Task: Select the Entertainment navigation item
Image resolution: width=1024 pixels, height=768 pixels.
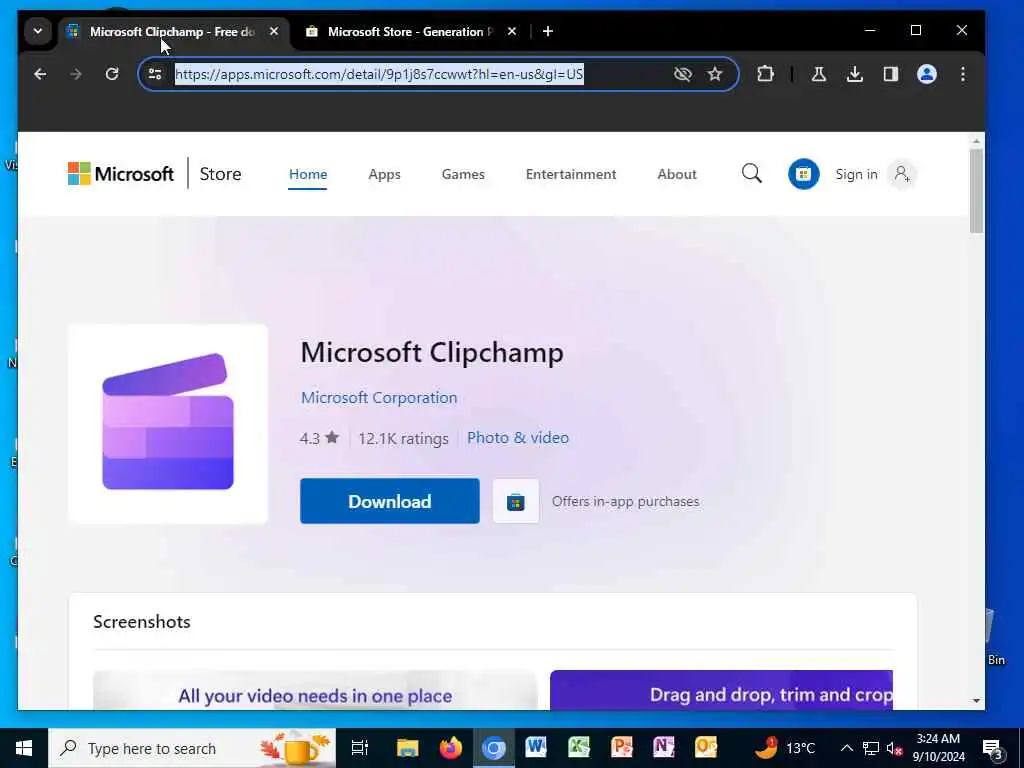Action: pos(571,174)
